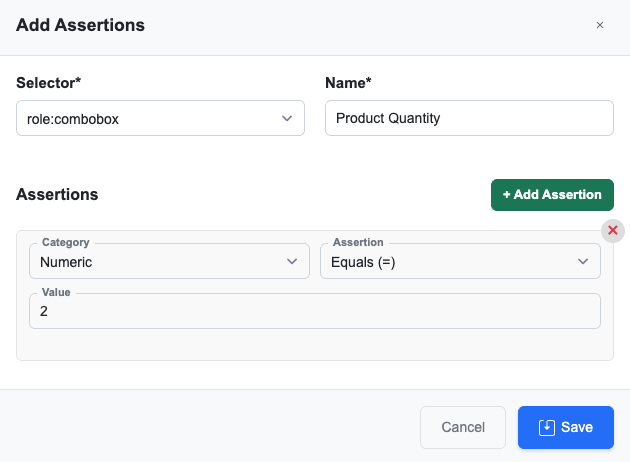Save the assertions

[x=566, y=427]
